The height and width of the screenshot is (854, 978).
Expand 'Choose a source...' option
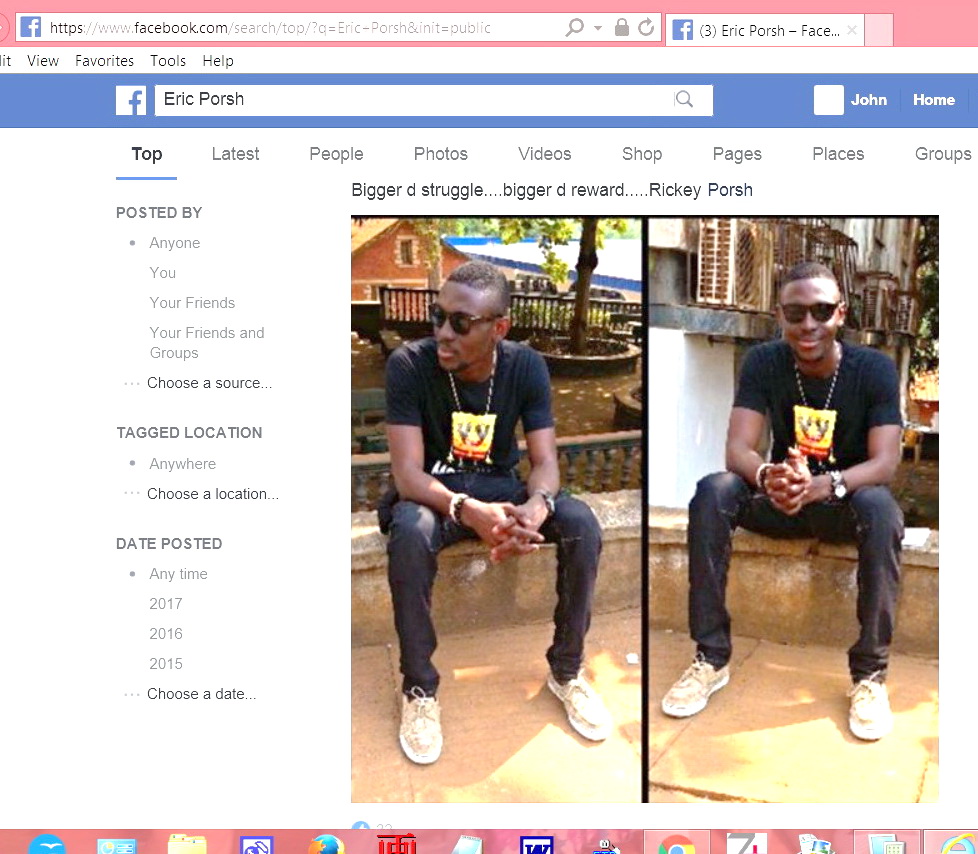[209, 383]
